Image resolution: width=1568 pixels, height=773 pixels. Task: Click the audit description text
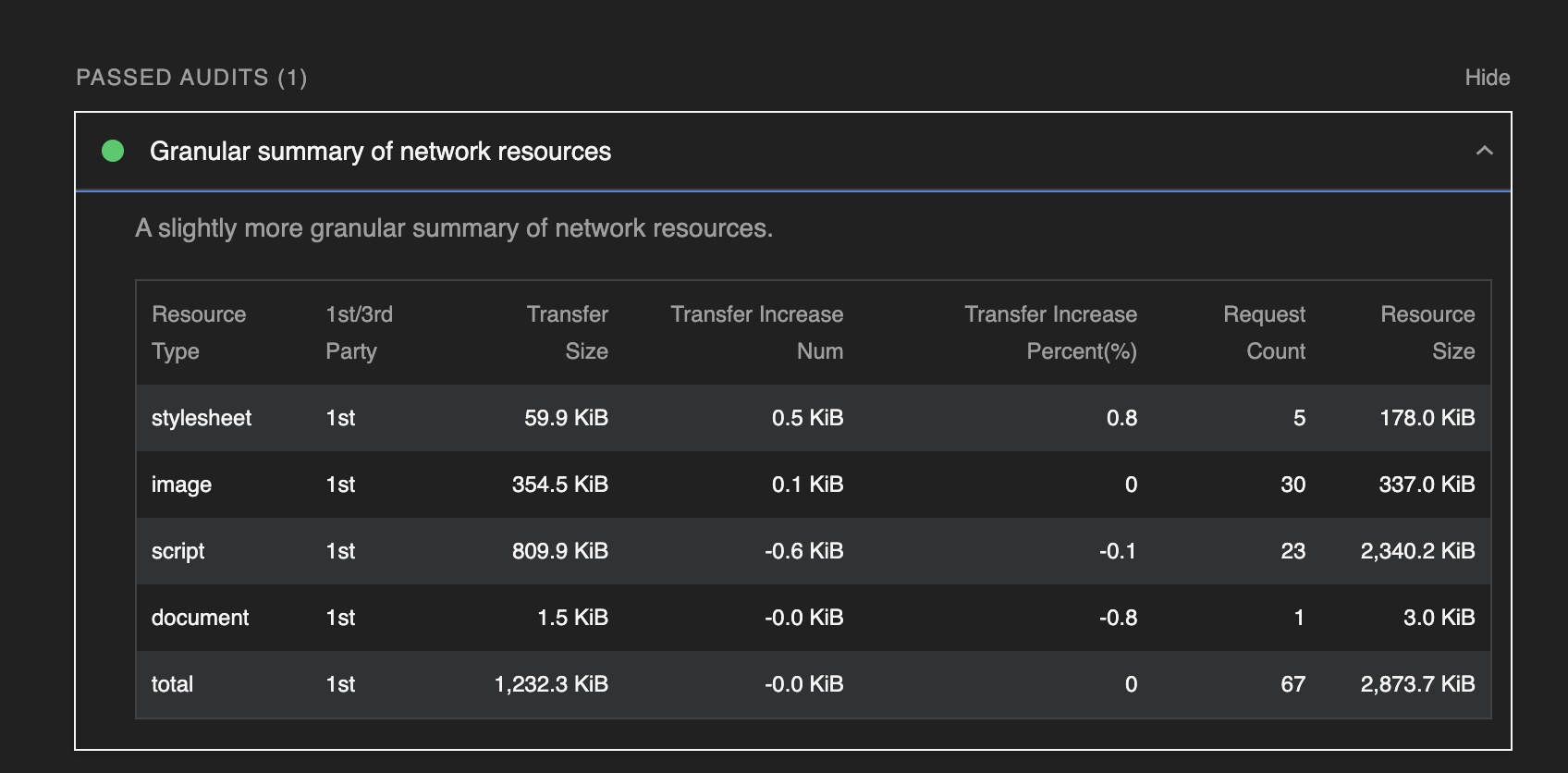coord(453,228)
